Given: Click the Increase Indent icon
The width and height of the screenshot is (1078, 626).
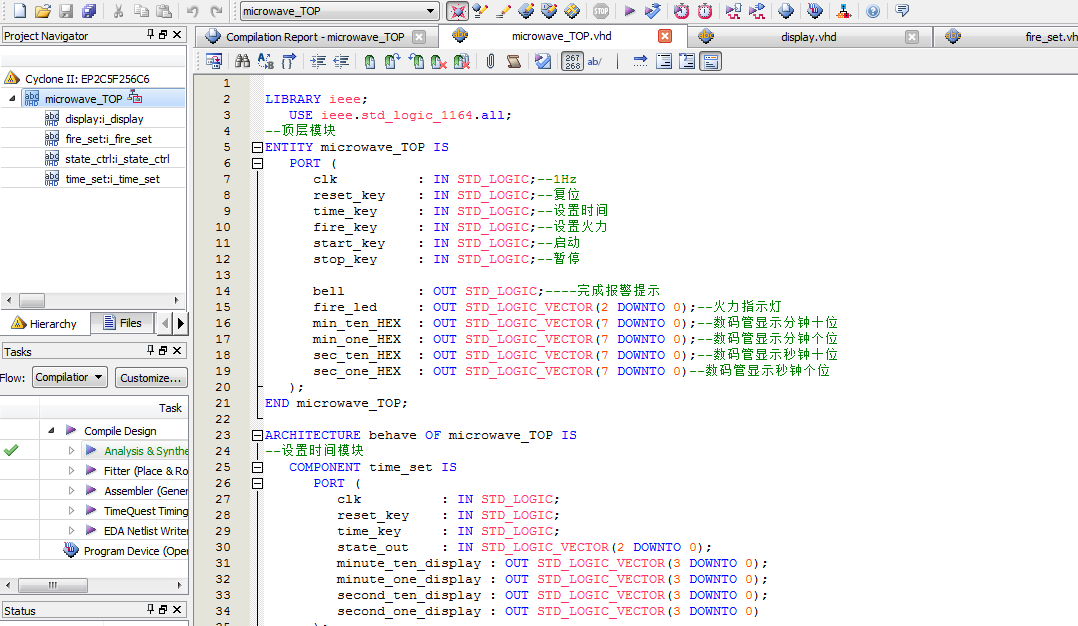Looking at the screenshot, I should [x=318, y=61].
